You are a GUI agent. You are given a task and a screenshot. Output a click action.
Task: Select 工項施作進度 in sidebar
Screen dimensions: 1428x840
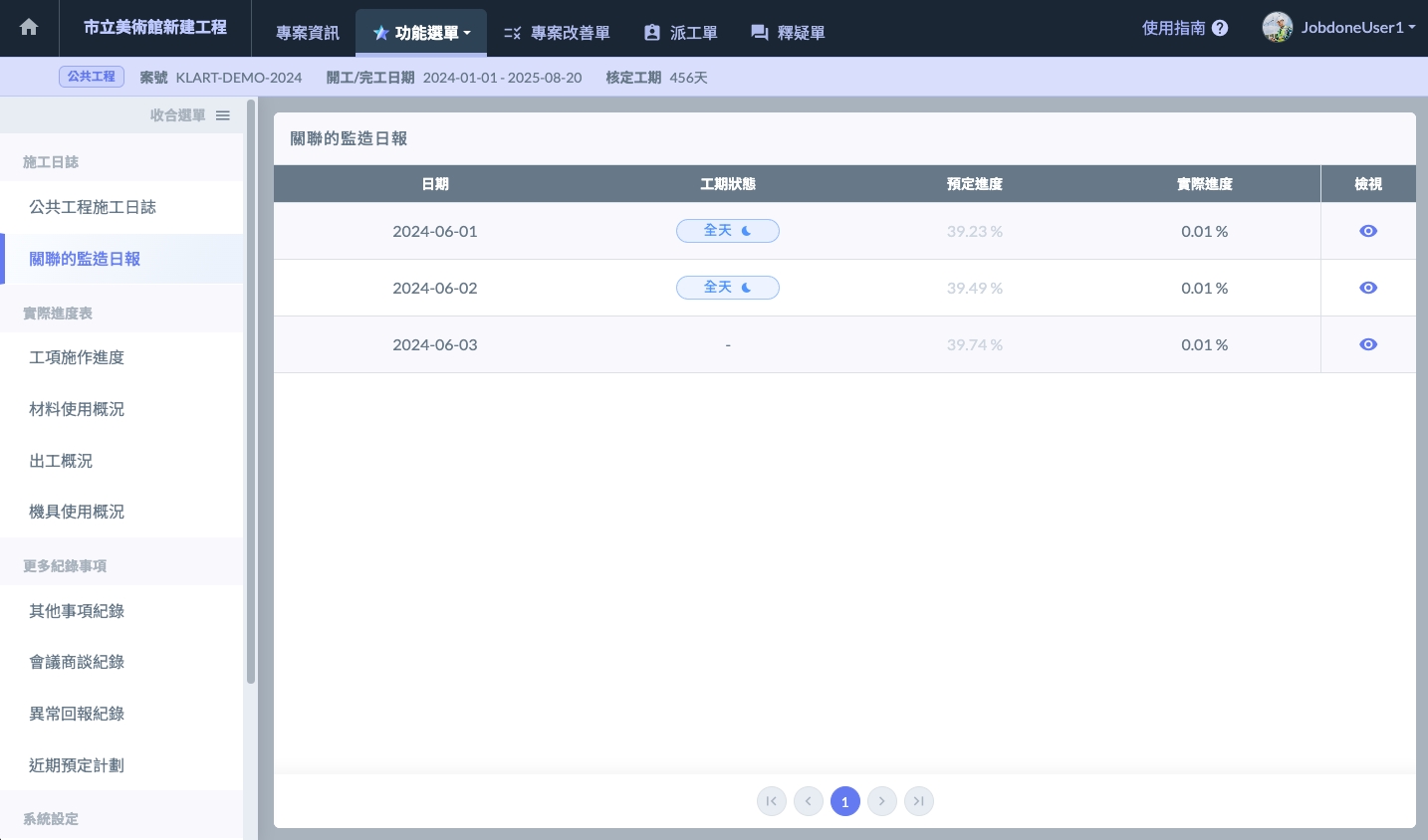click(77, 357)
